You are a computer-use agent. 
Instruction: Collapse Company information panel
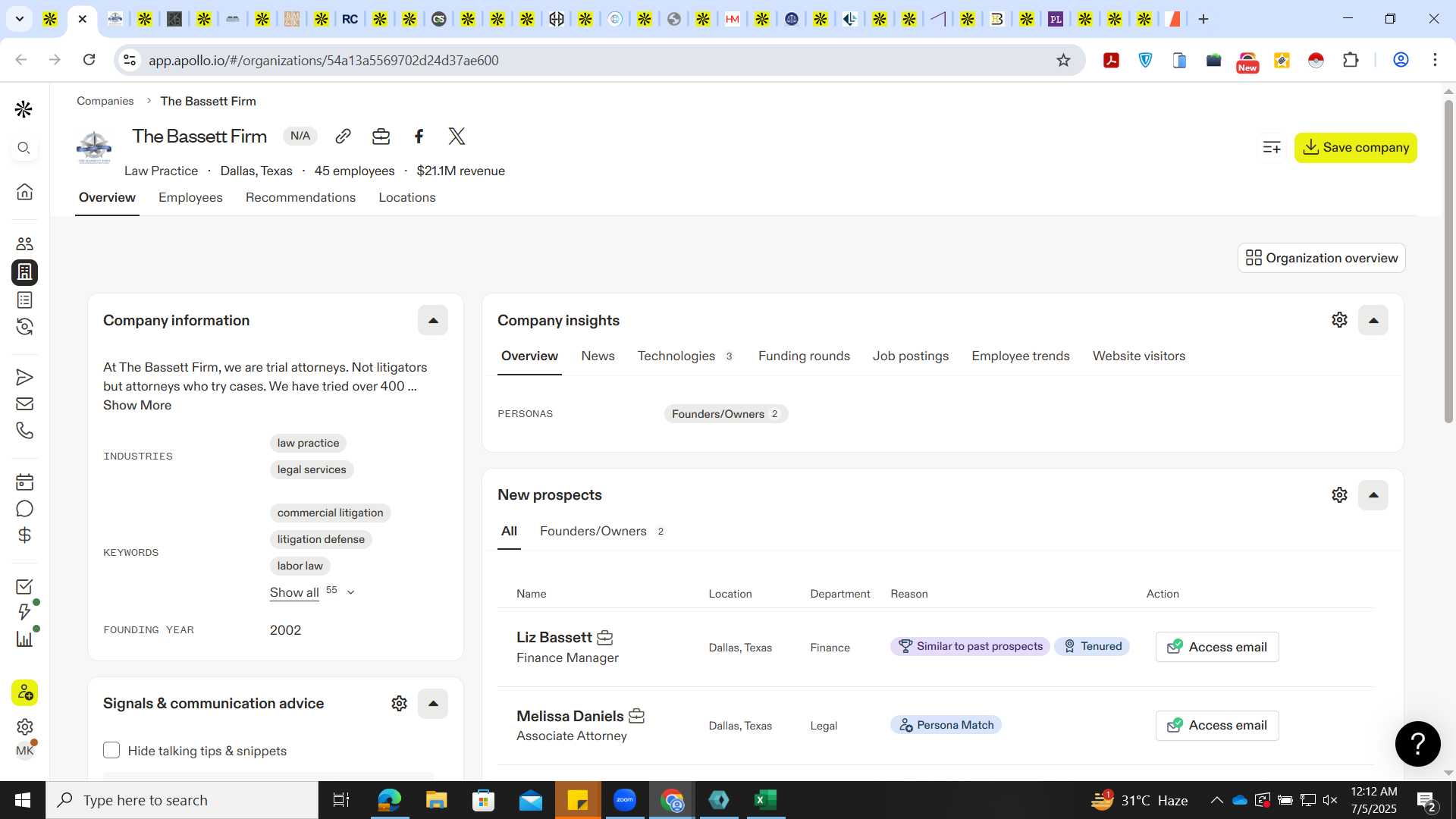[x=433, y=320]
